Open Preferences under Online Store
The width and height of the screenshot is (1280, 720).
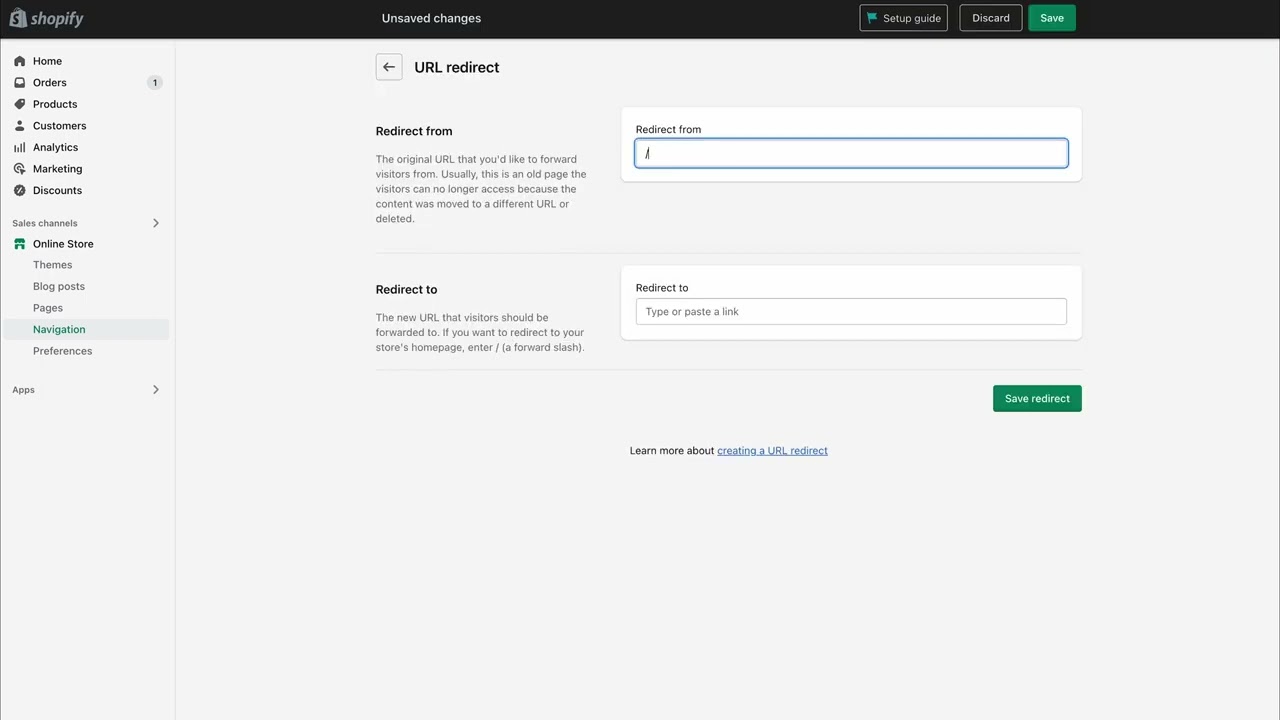pos(62,351)
